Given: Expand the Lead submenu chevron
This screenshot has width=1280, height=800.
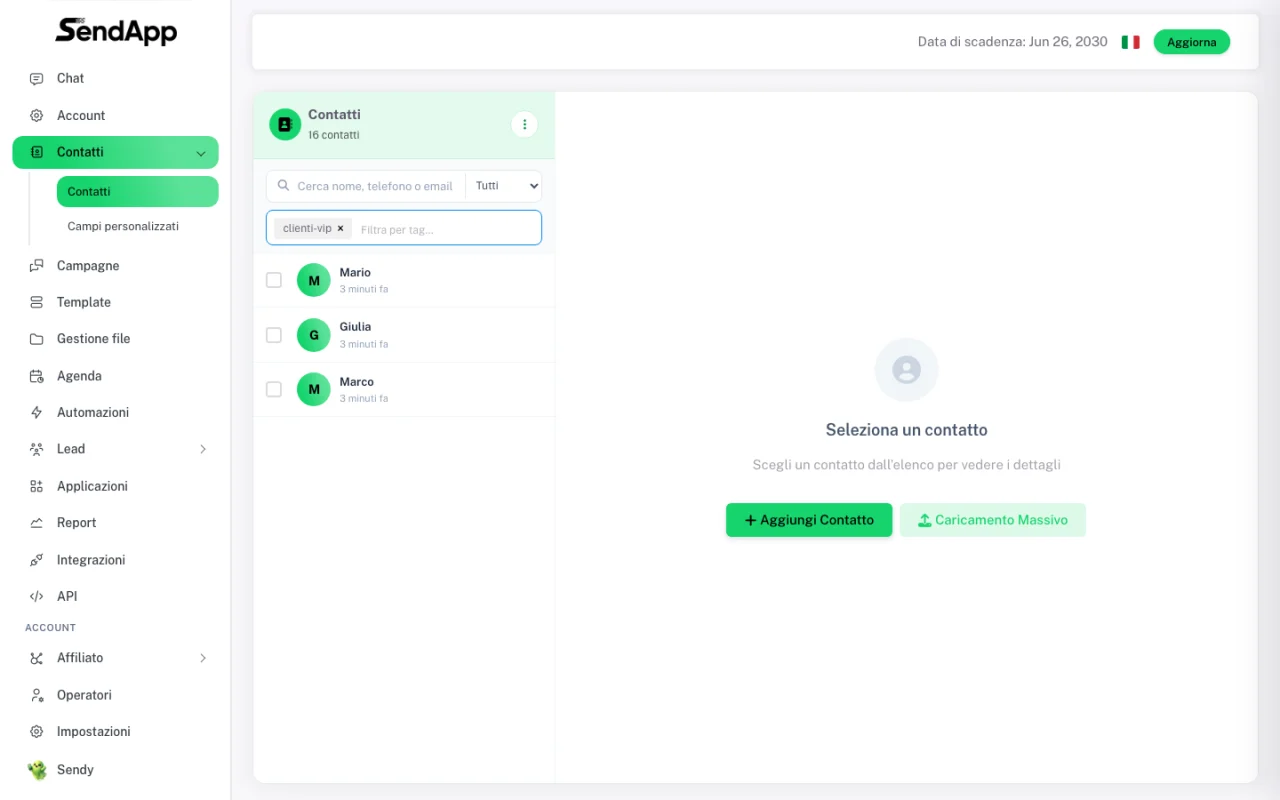Looking at the screenshot, I should (203, 449).
